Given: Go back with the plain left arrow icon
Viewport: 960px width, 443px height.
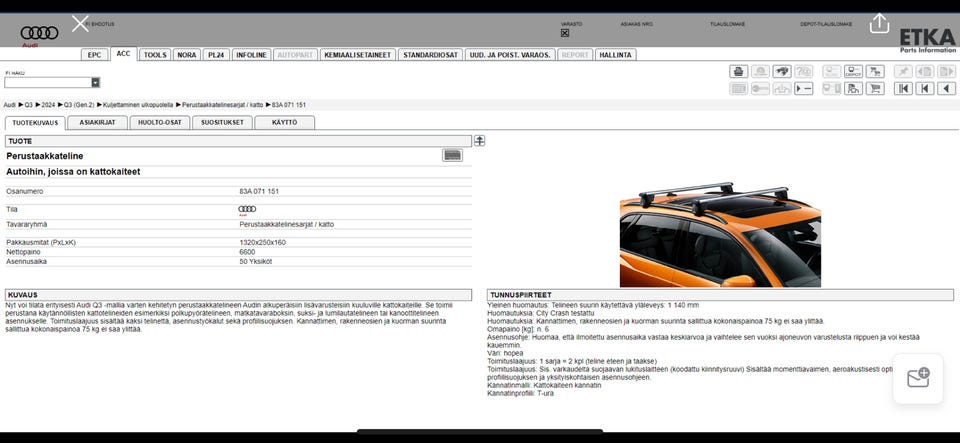Looking at the screenshot, I should (947, 89).
